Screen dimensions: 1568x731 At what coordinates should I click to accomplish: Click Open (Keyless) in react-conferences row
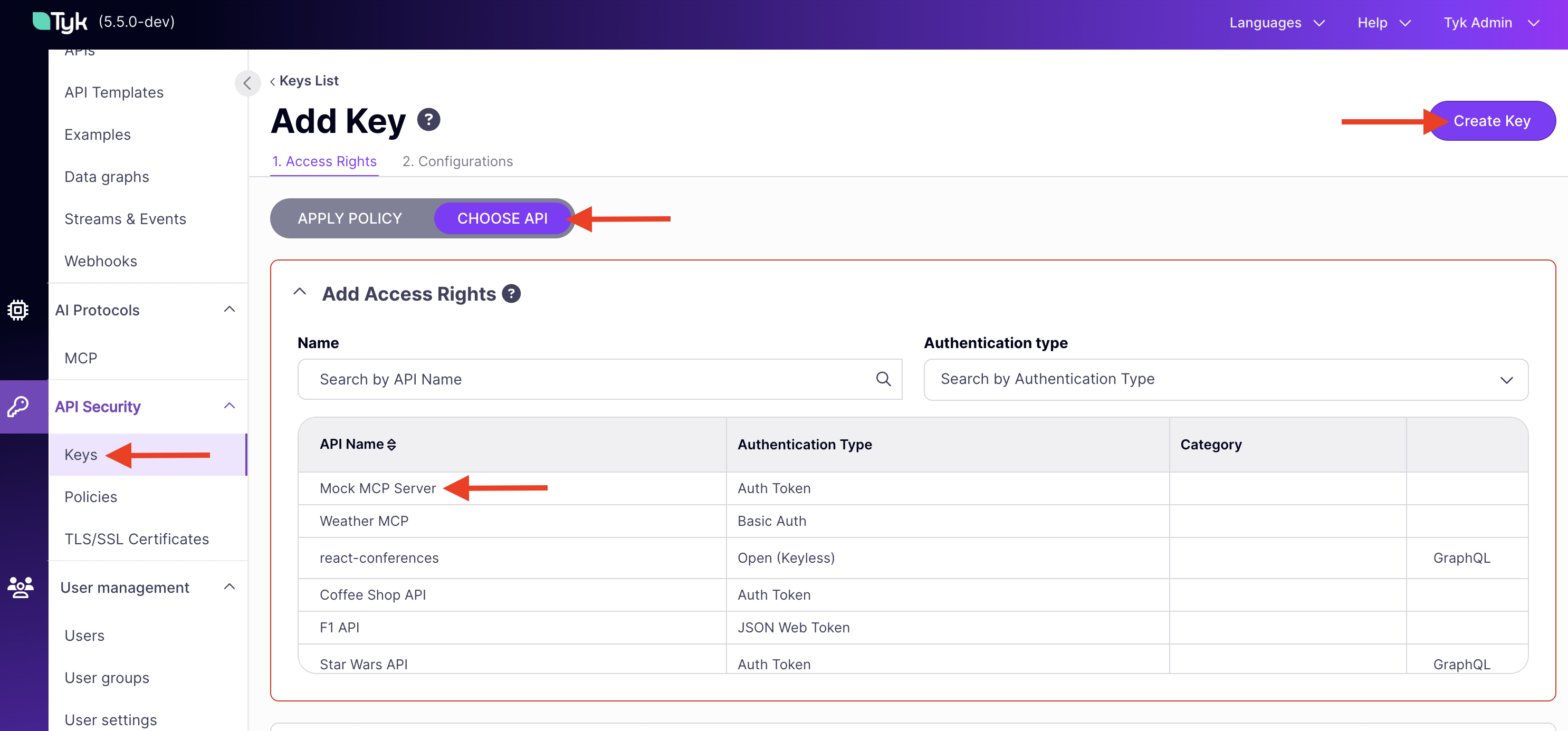click(x=786, y=558)
